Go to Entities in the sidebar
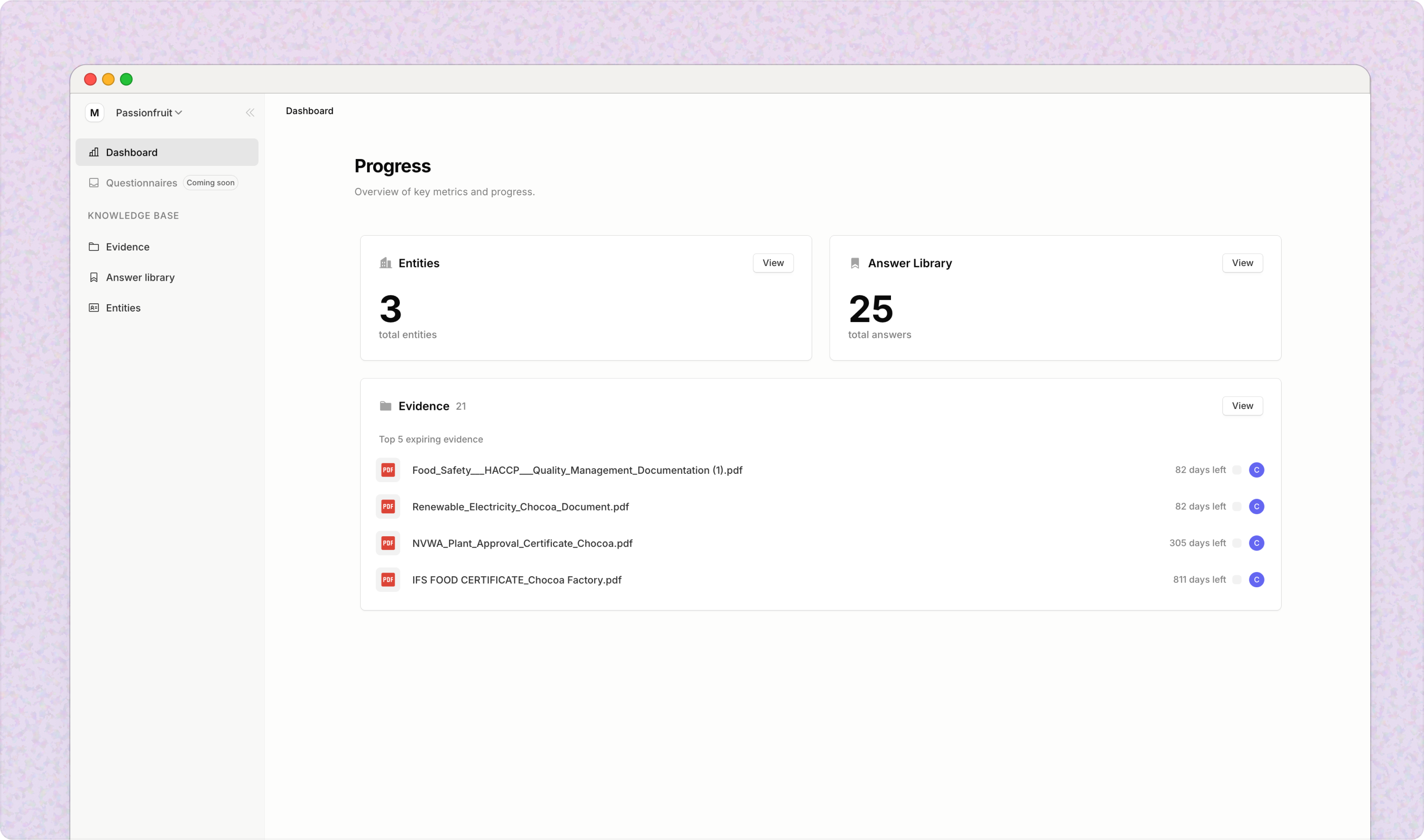This screenshot has width=1424, height=840. pyautogui.click(x=123, y=308)
